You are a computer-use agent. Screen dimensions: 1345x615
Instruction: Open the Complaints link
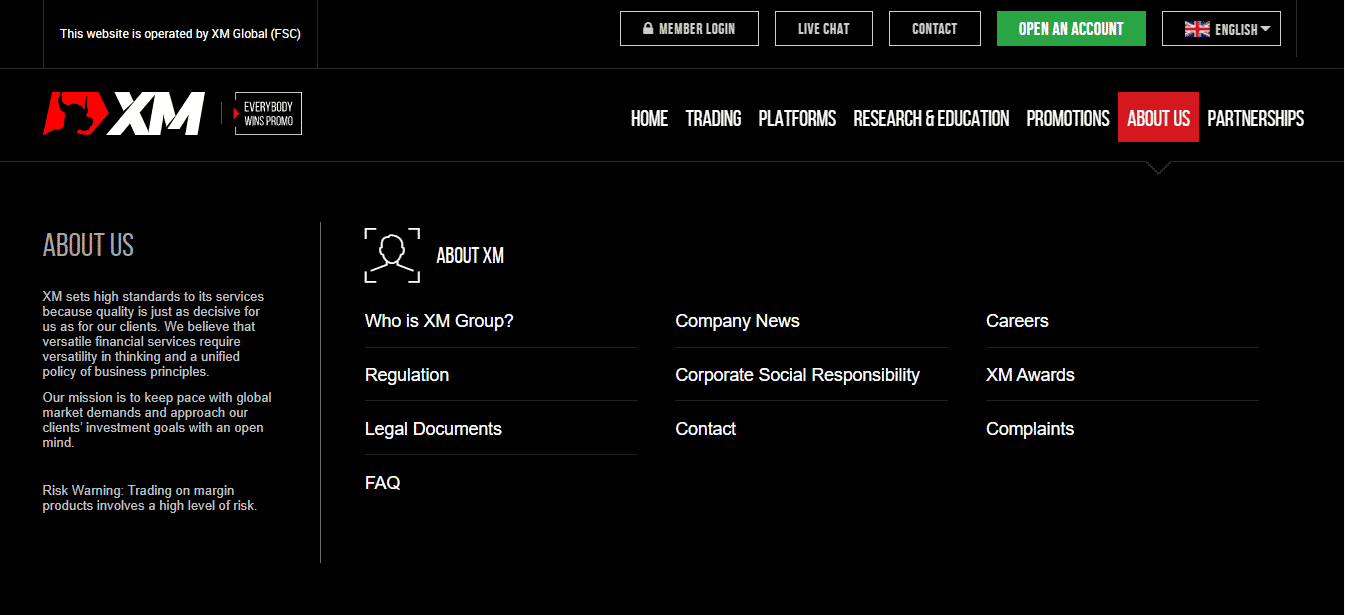tap(1030, 429)
